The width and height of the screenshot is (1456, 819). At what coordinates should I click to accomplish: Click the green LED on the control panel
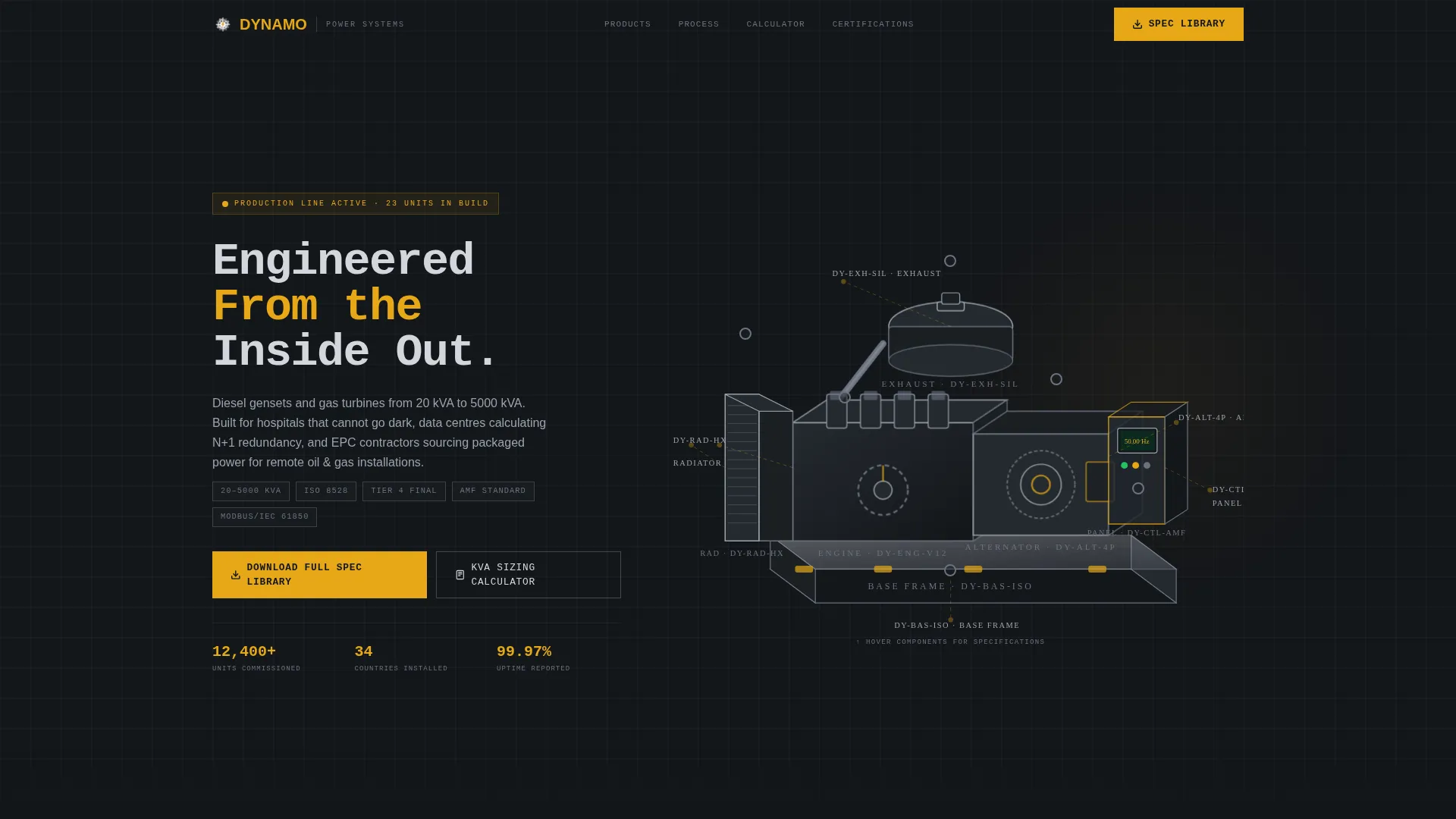(1124, 466)
